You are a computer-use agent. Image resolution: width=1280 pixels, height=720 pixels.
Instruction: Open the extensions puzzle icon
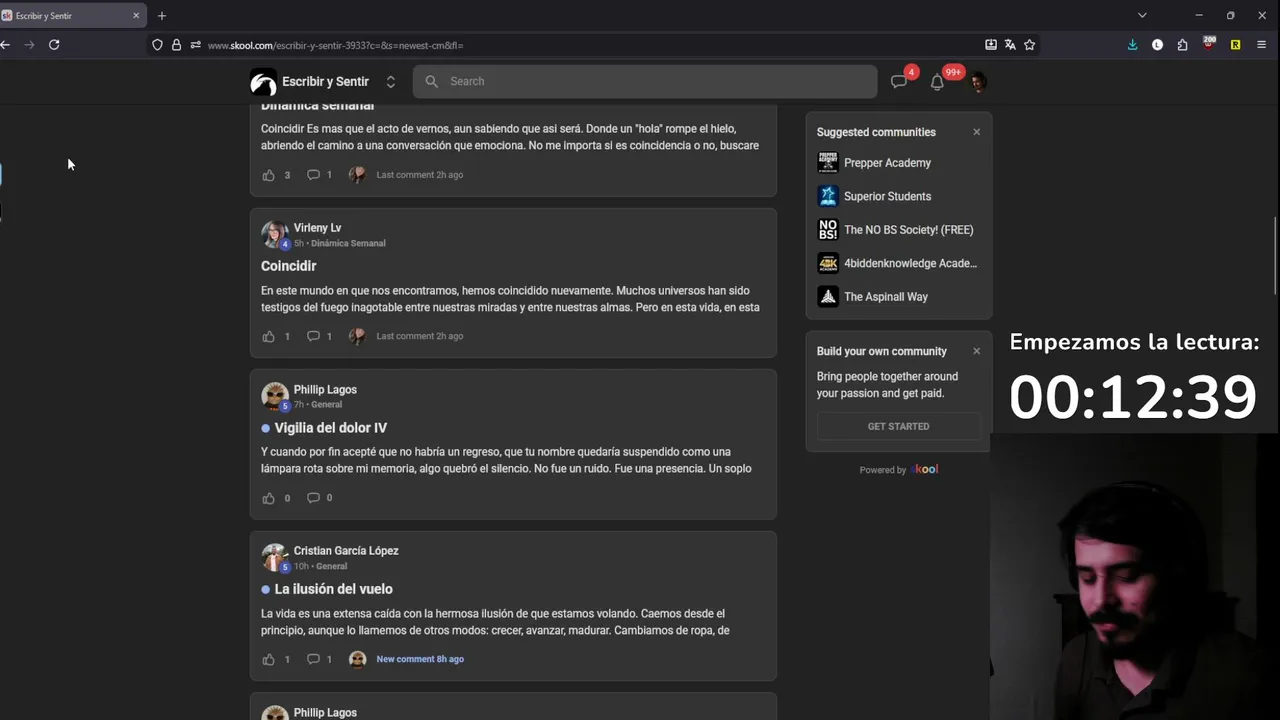tap(1182, 45)
